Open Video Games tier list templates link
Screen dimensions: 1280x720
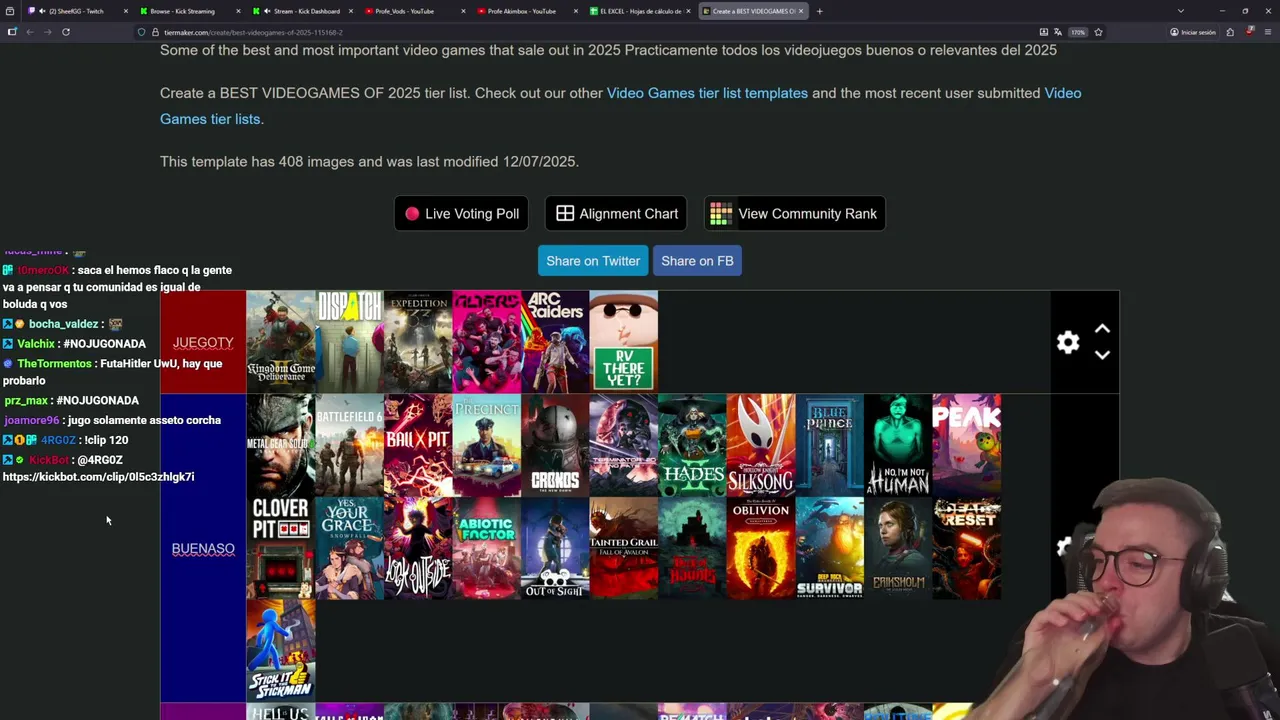pos(707,93)
